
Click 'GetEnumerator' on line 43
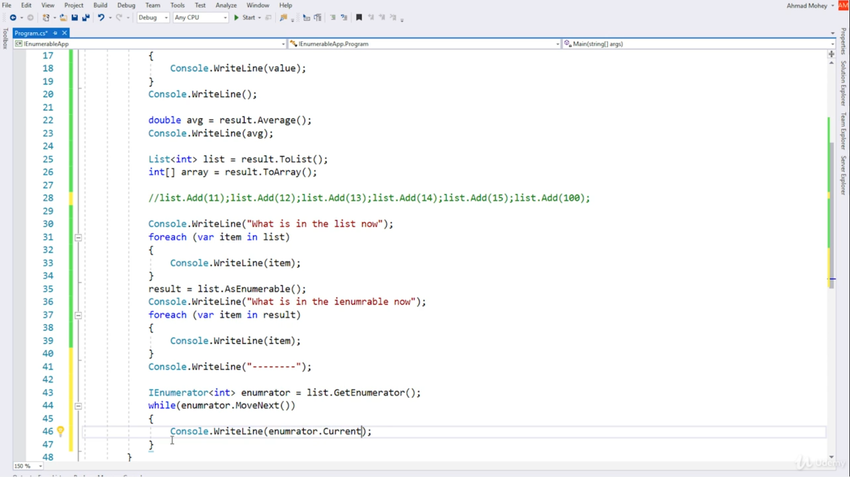coord(369,392)
